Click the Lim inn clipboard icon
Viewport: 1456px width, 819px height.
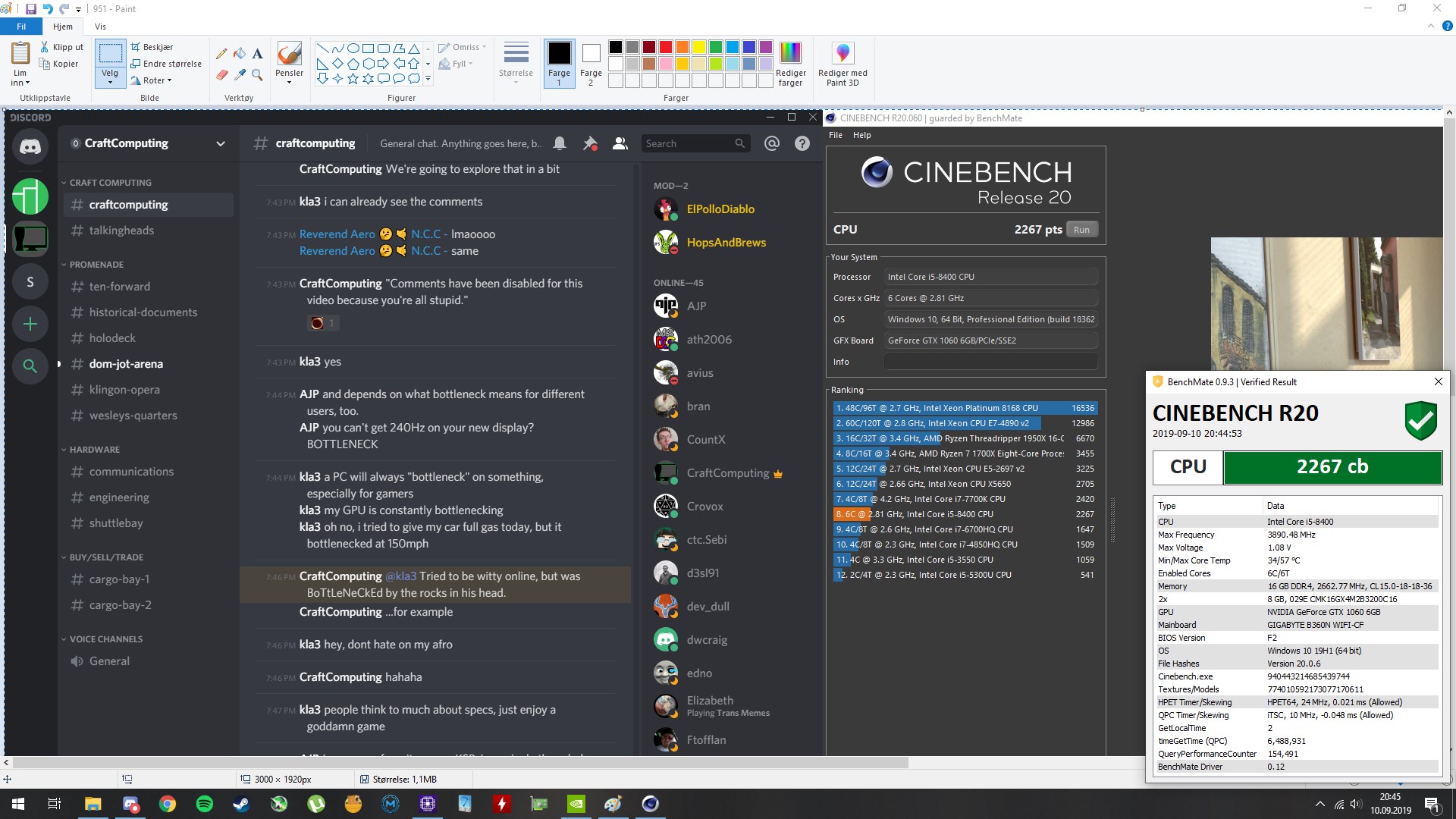[x=20, y=53]
